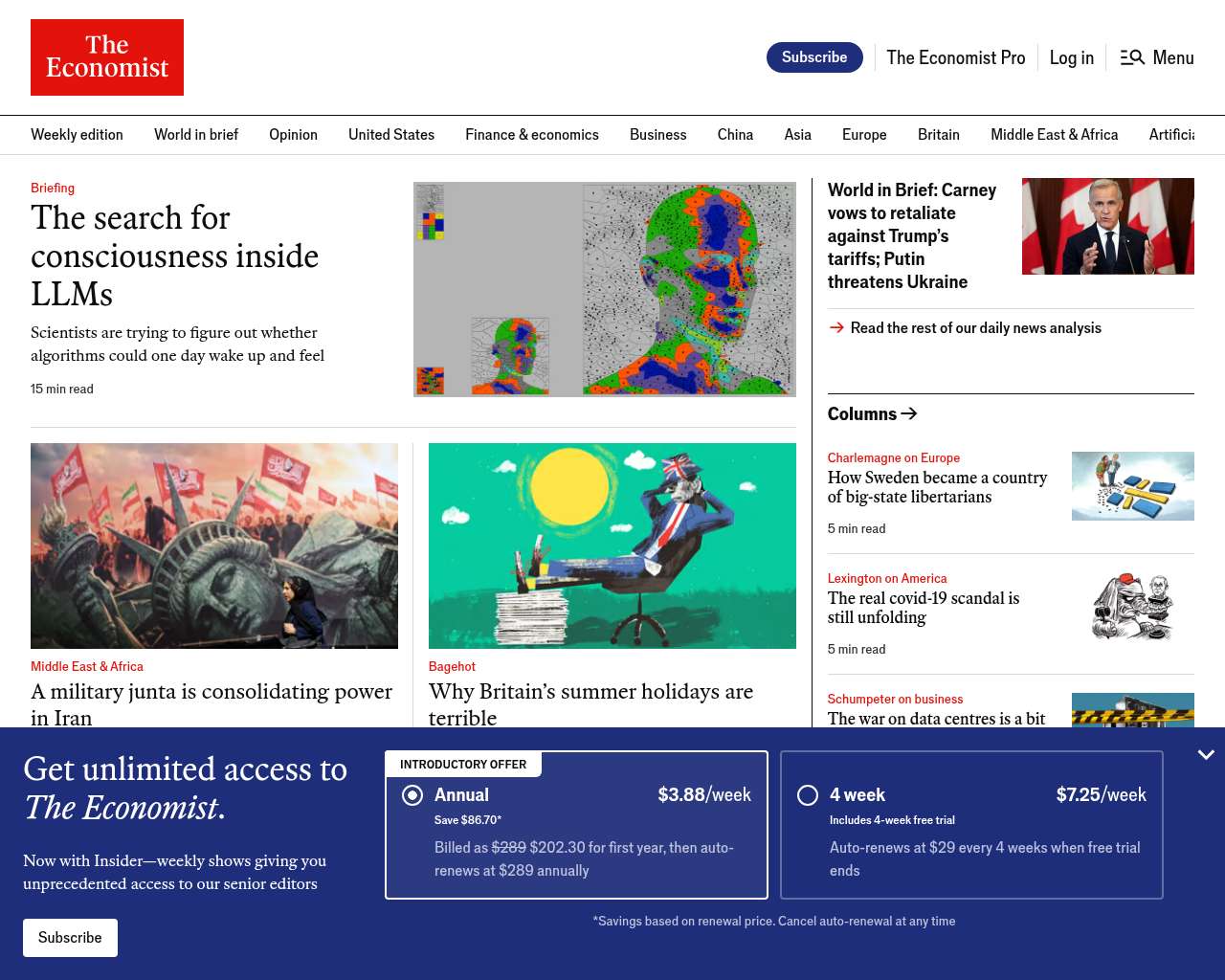Click the '15 min read' label
The image size is (1225, 980).
[x=62, y=389]
